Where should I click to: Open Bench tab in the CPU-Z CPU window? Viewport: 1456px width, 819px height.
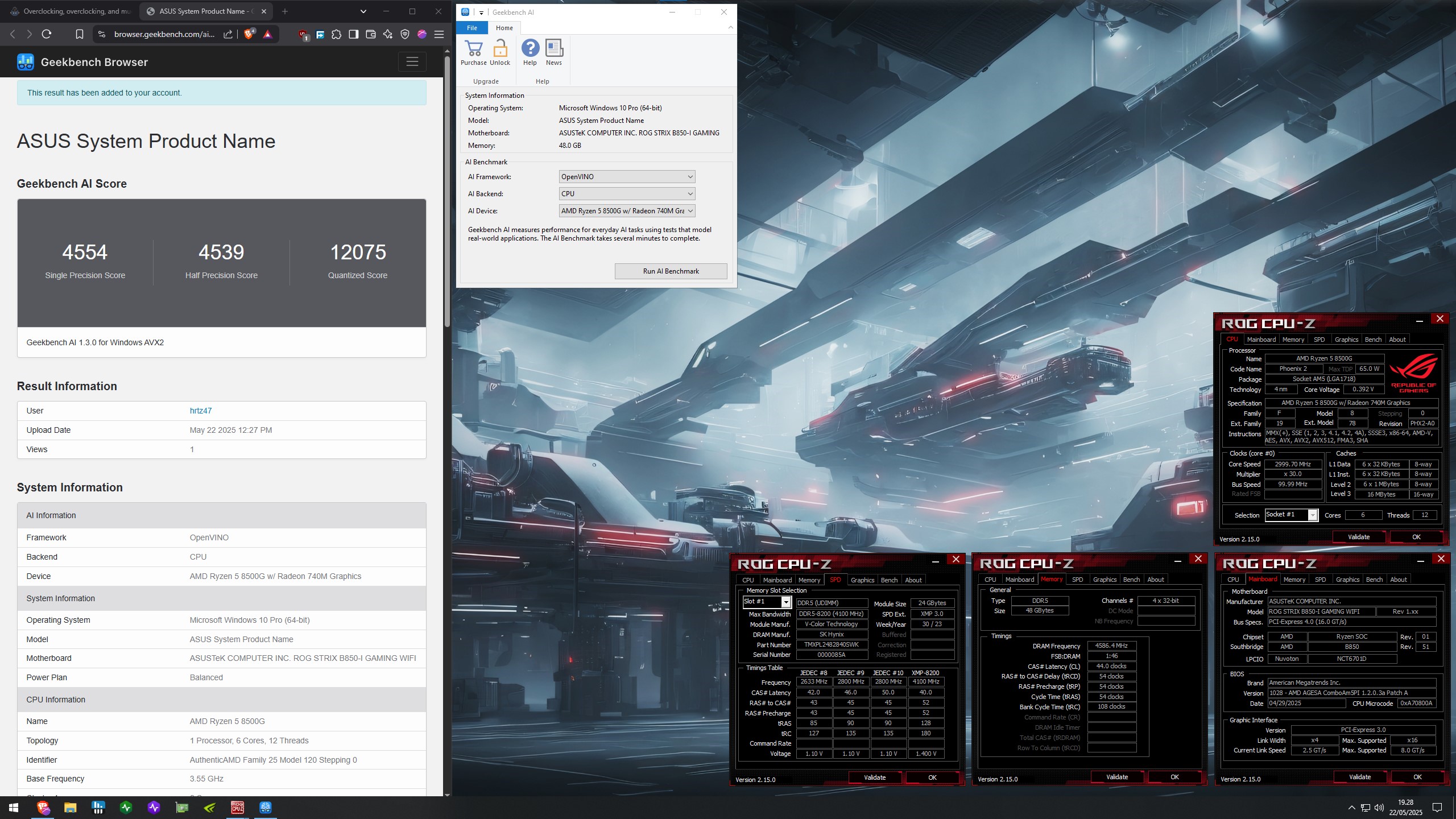pos(1373,340)
